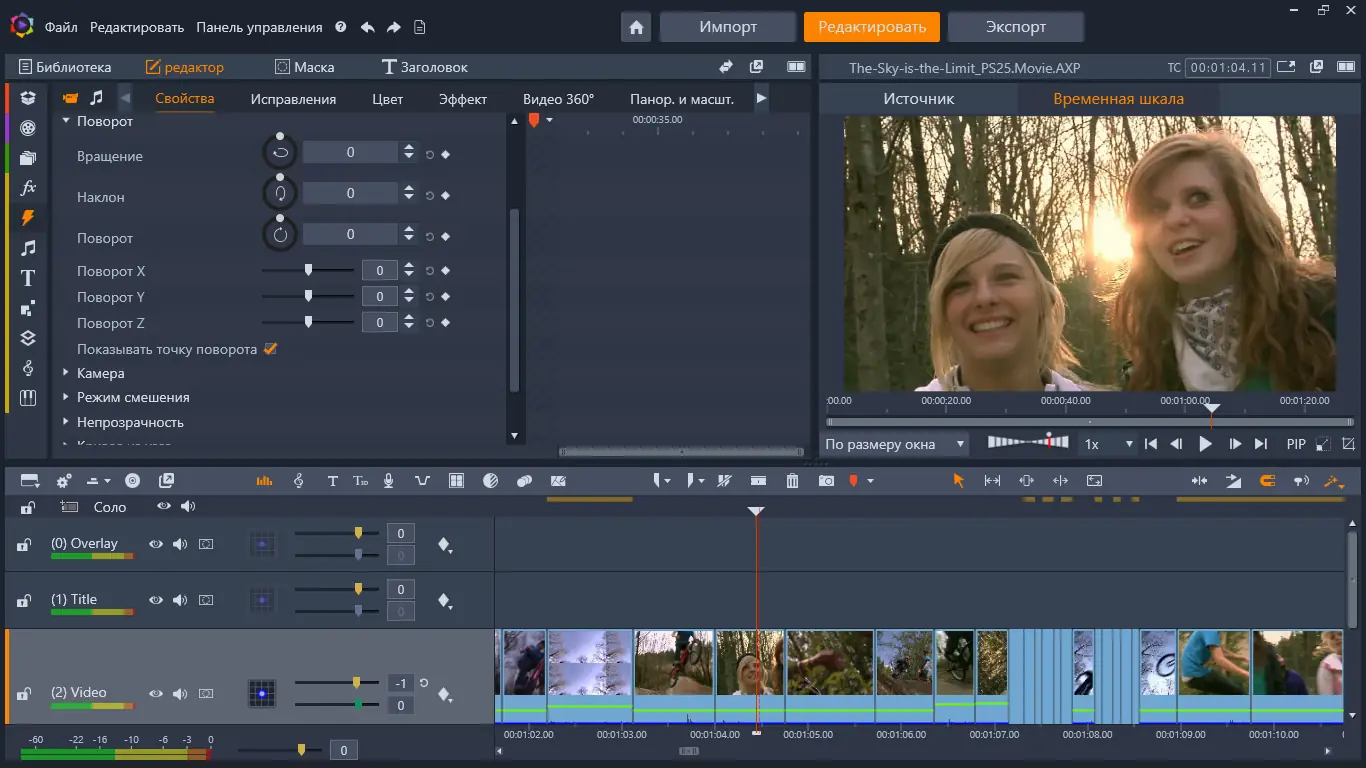
Task: Hide the (0) Overlay track with eye icon
Action: click(156, 544)
